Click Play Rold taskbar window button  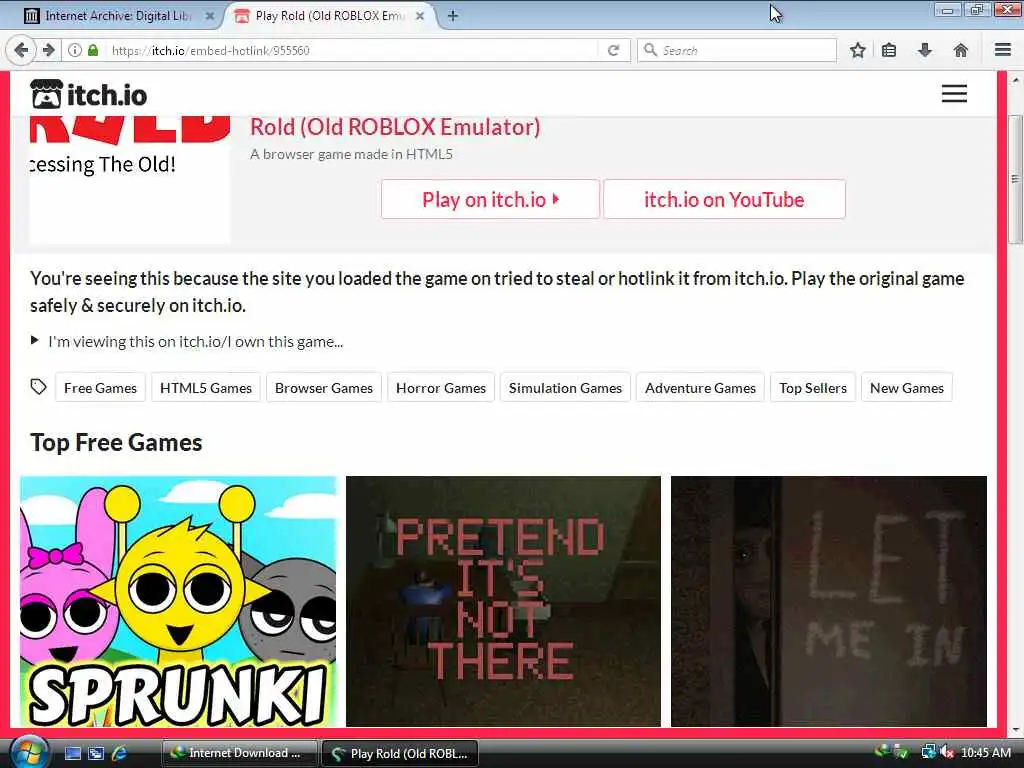(x=400, y=753)
